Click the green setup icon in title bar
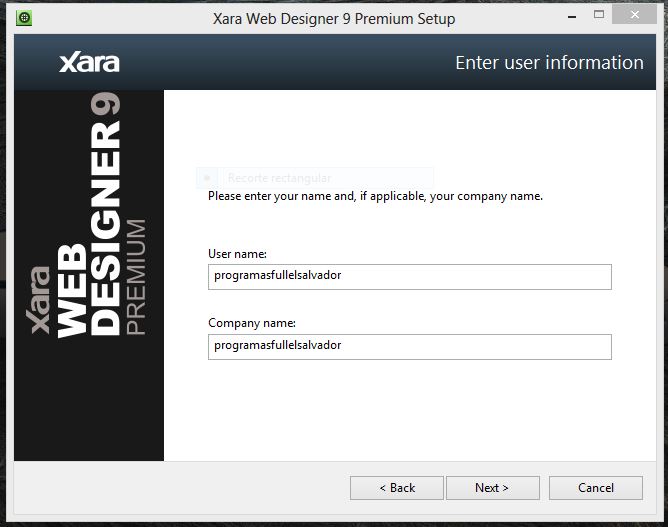This screenshot has height=527, width=668. (24, 18)
